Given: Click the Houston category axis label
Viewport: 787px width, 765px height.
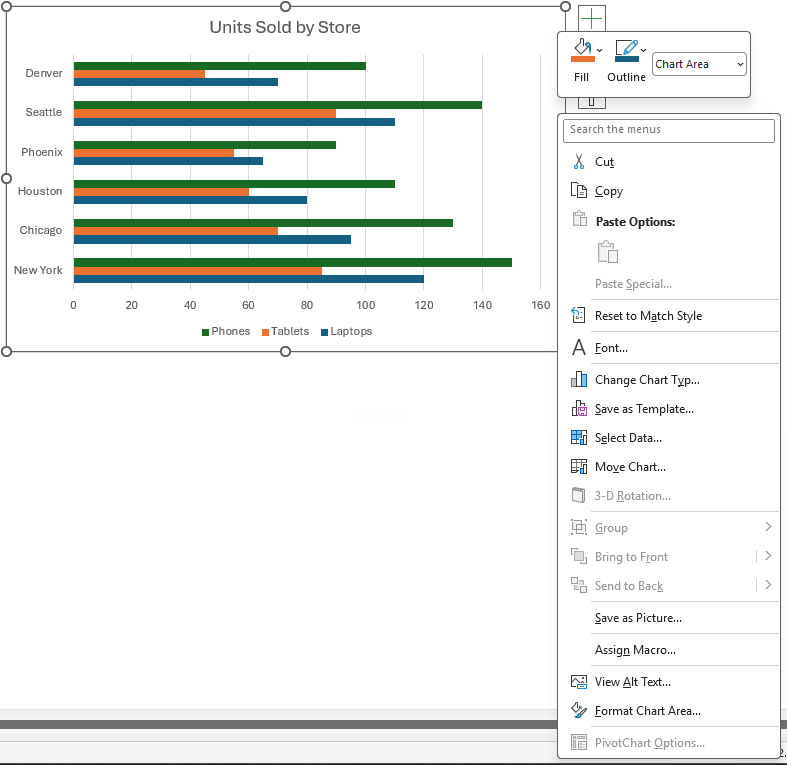Looking at the screenshot, I should [x=40, y=191].
